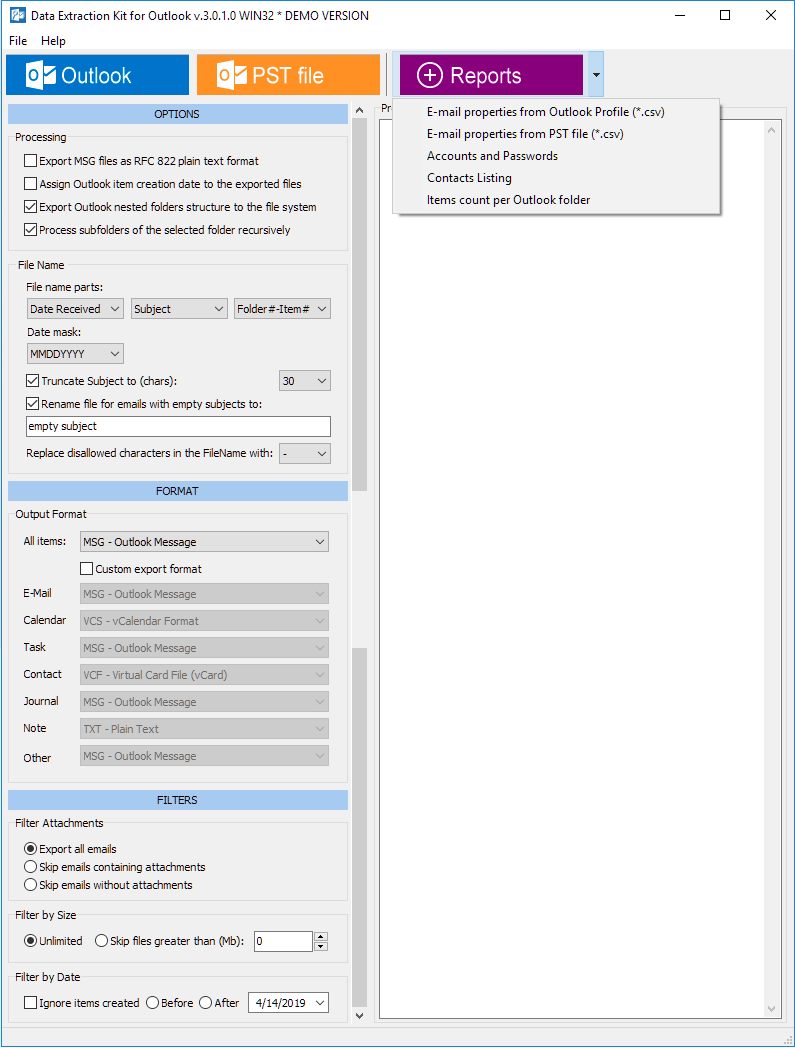The height and width of the screenshot is (1048, 795).
Task: Click the empty subject text field
Action: click(179, 426)
